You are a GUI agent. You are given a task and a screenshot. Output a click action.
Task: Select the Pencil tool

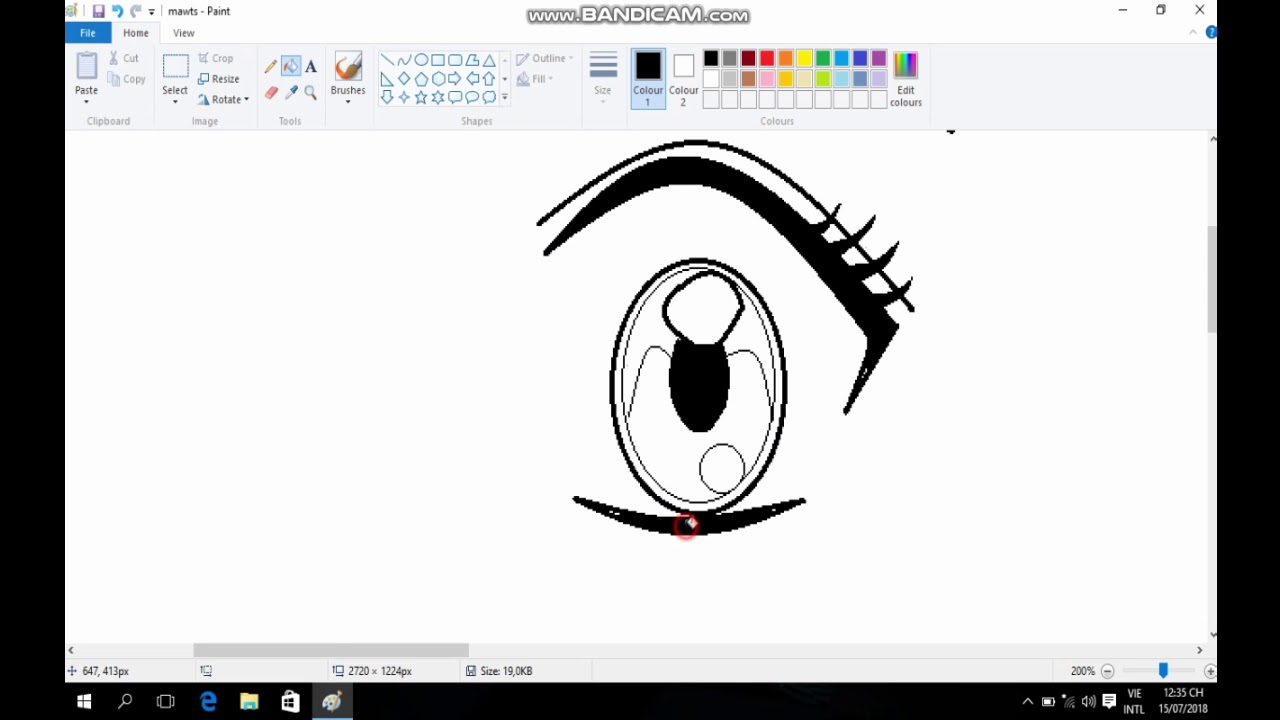coord(270,67)
